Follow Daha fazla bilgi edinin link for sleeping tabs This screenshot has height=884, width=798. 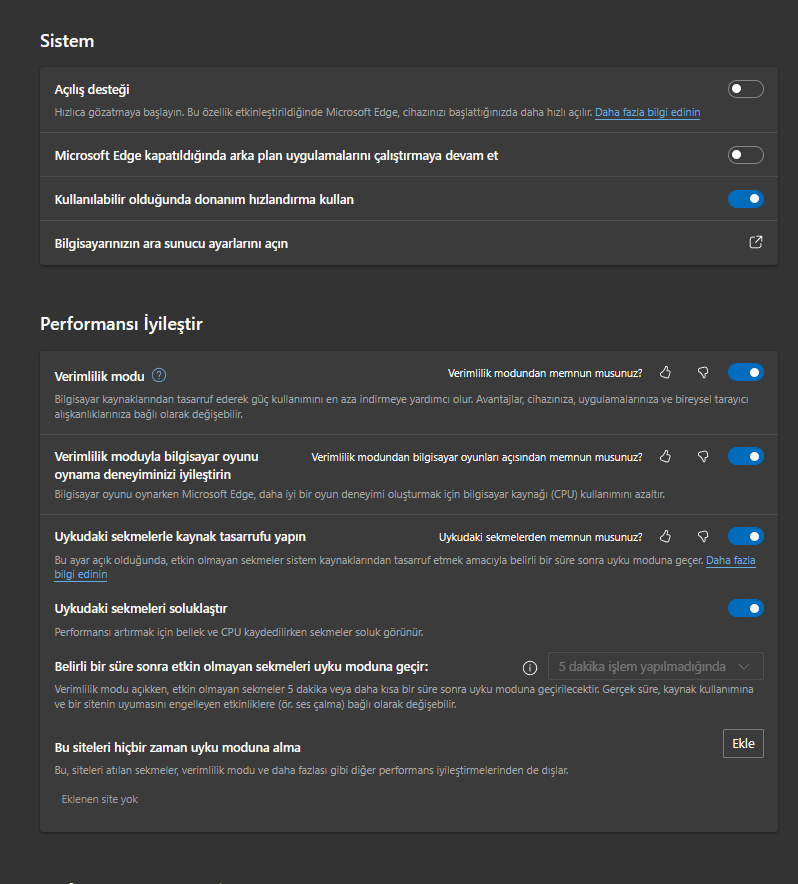[x=730, y=560]
